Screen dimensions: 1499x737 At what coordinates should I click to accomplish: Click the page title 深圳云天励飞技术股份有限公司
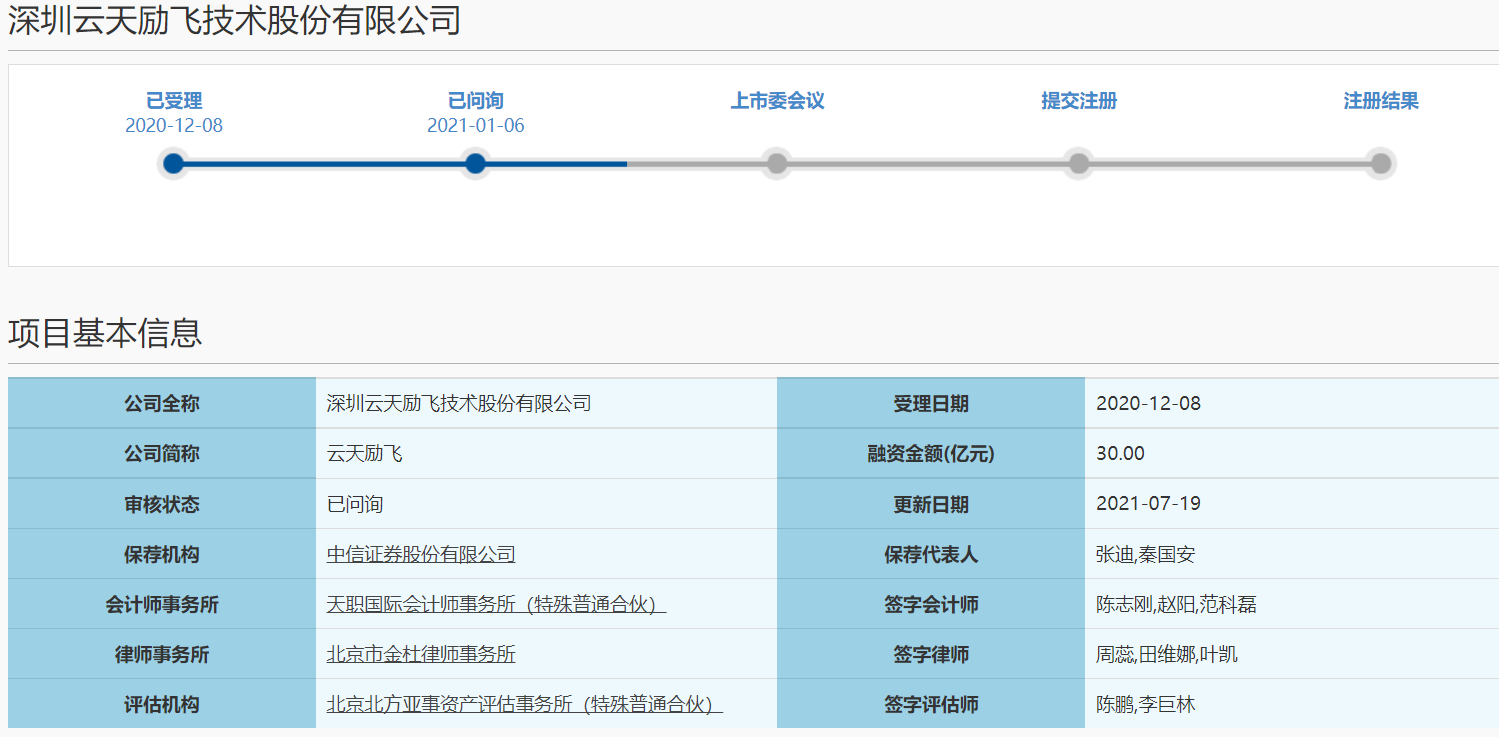234,20
